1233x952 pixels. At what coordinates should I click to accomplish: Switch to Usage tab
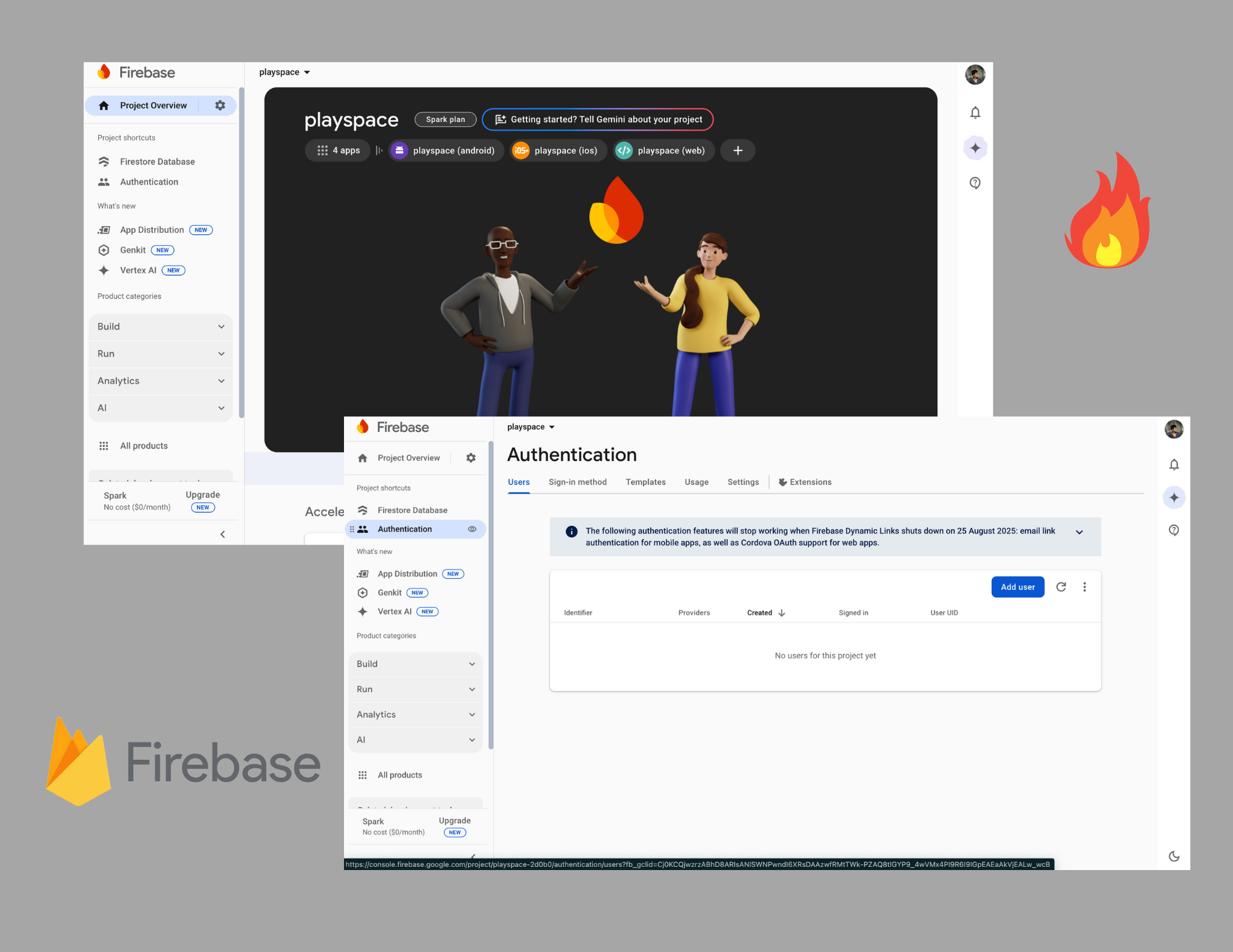coord(697,482)
